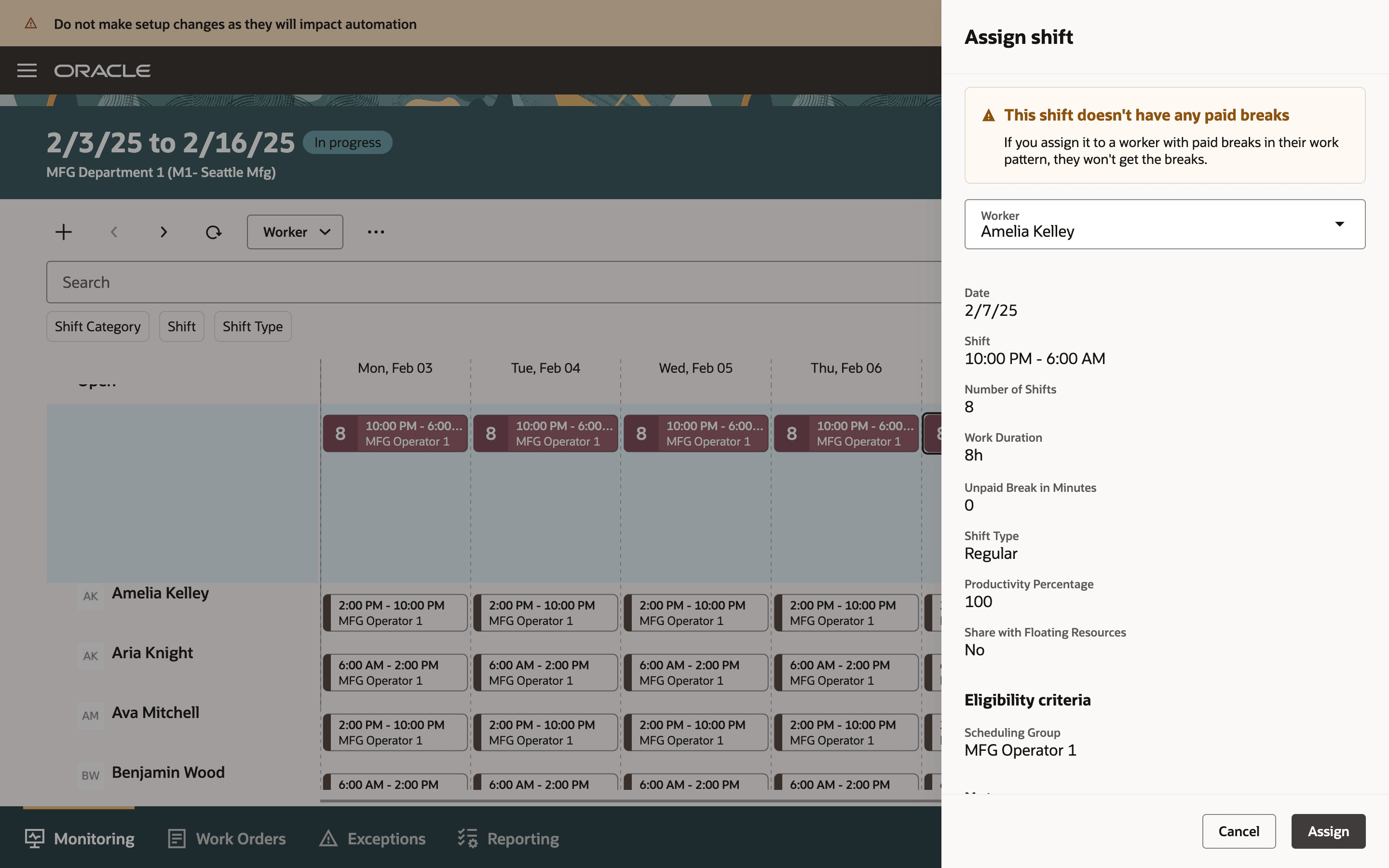The height and width of the screenshot is (868, 1389).
Task: Cancel the Assign shift panel
Action: [1239, 831]
